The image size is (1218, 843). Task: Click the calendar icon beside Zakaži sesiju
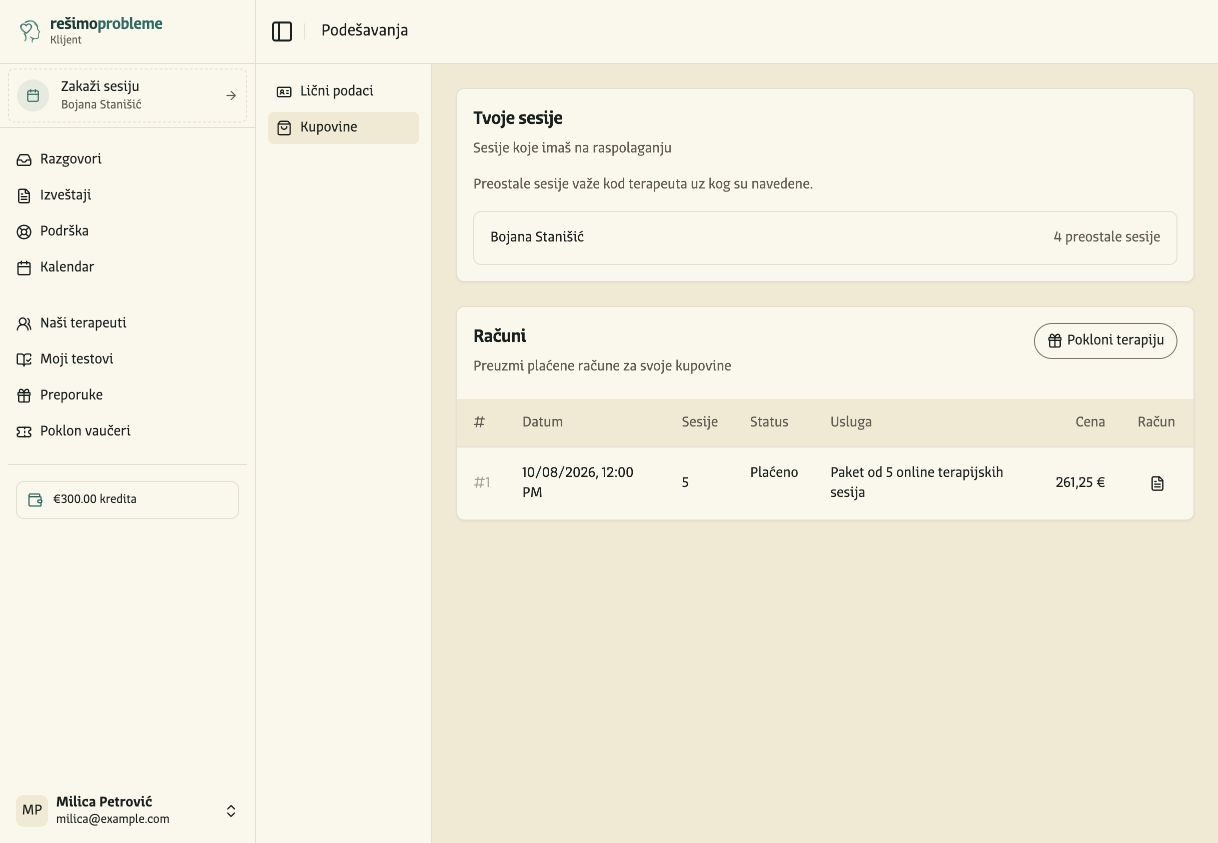coord(33,96)
